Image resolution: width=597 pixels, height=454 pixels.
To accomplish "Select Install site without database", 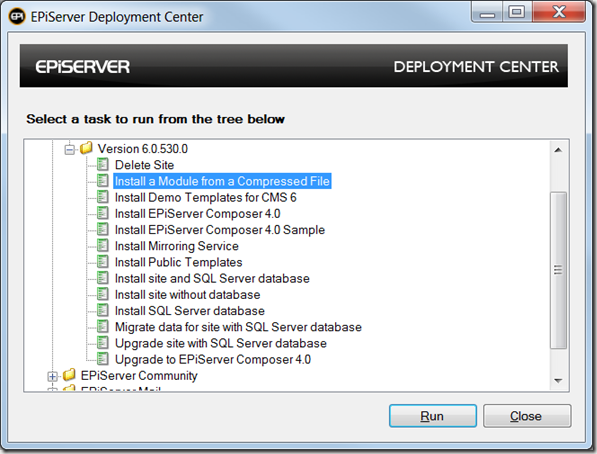I will (x=187, y=294).
